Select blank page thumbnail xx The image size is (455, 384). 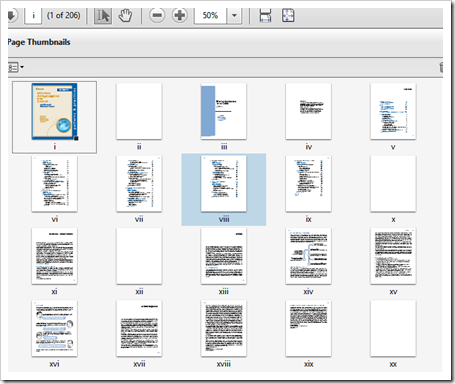(393, 328)
